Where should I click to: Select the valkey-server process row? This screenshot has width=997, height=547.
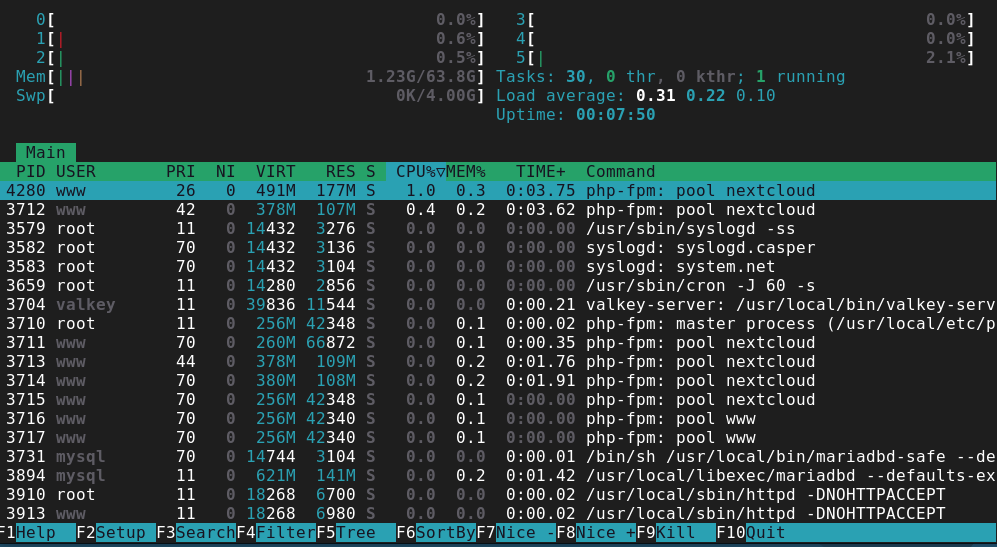(x=498, y=305)
